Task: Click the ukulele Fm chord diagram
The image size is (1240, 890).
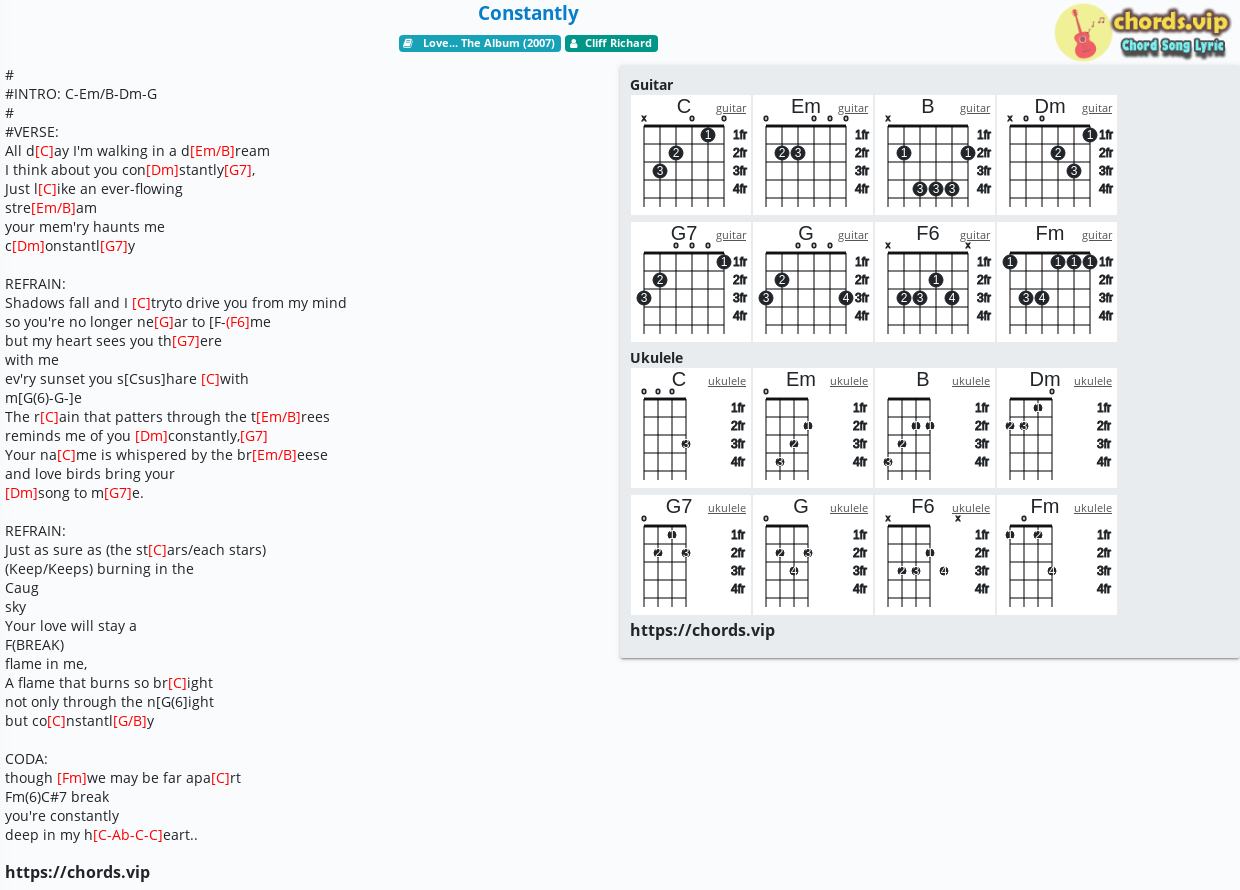Action: 1057,555
